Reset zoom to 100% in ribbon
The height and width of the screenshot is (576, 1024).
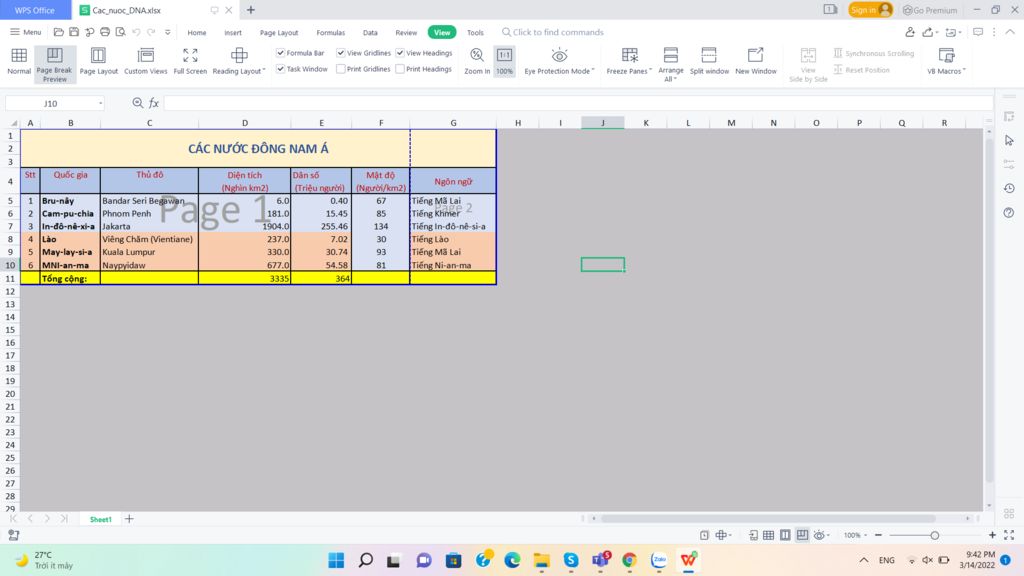504,62
